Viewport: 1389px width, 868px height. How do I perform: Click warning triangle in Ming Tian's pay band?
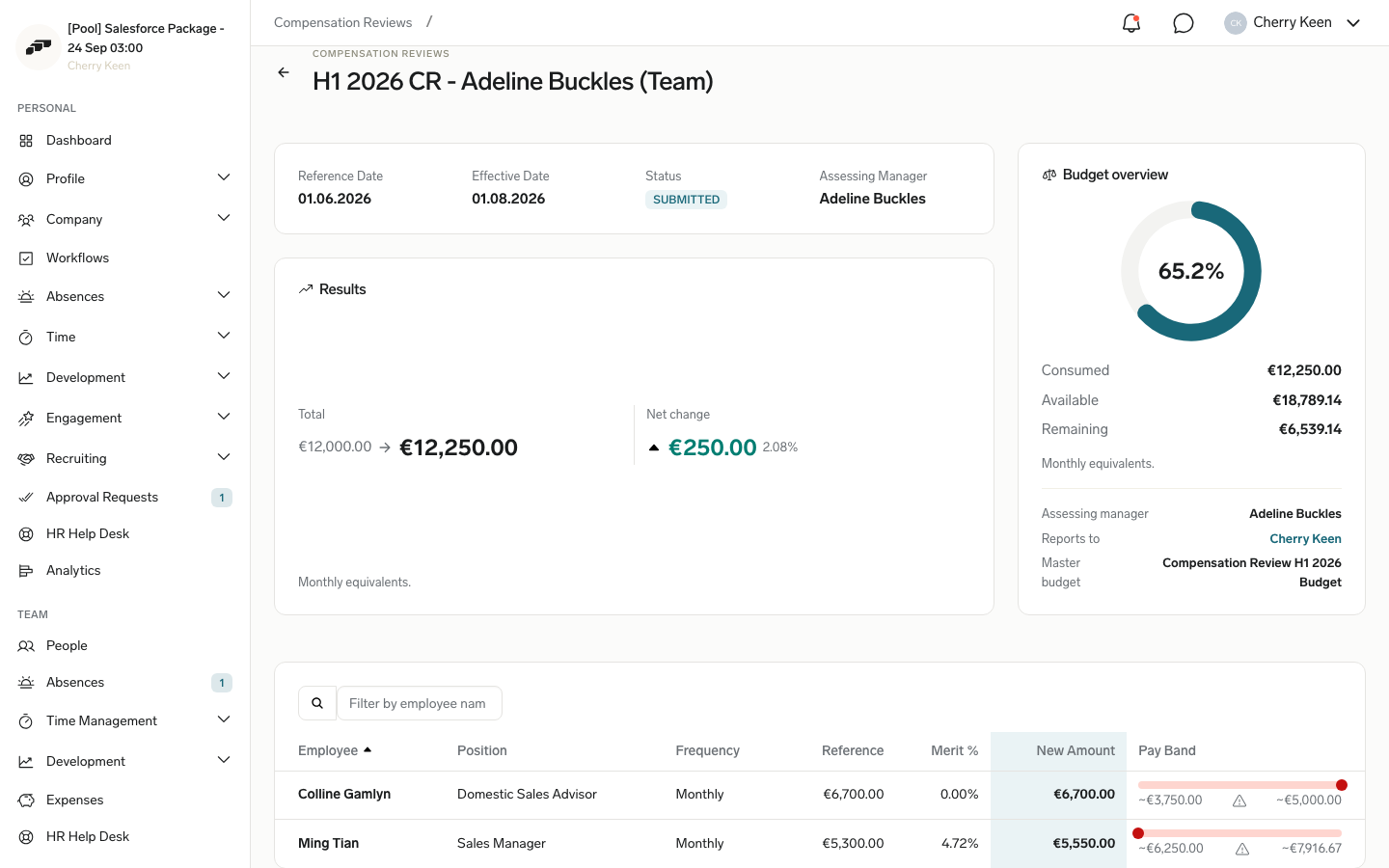click(x=1242, y=849)
